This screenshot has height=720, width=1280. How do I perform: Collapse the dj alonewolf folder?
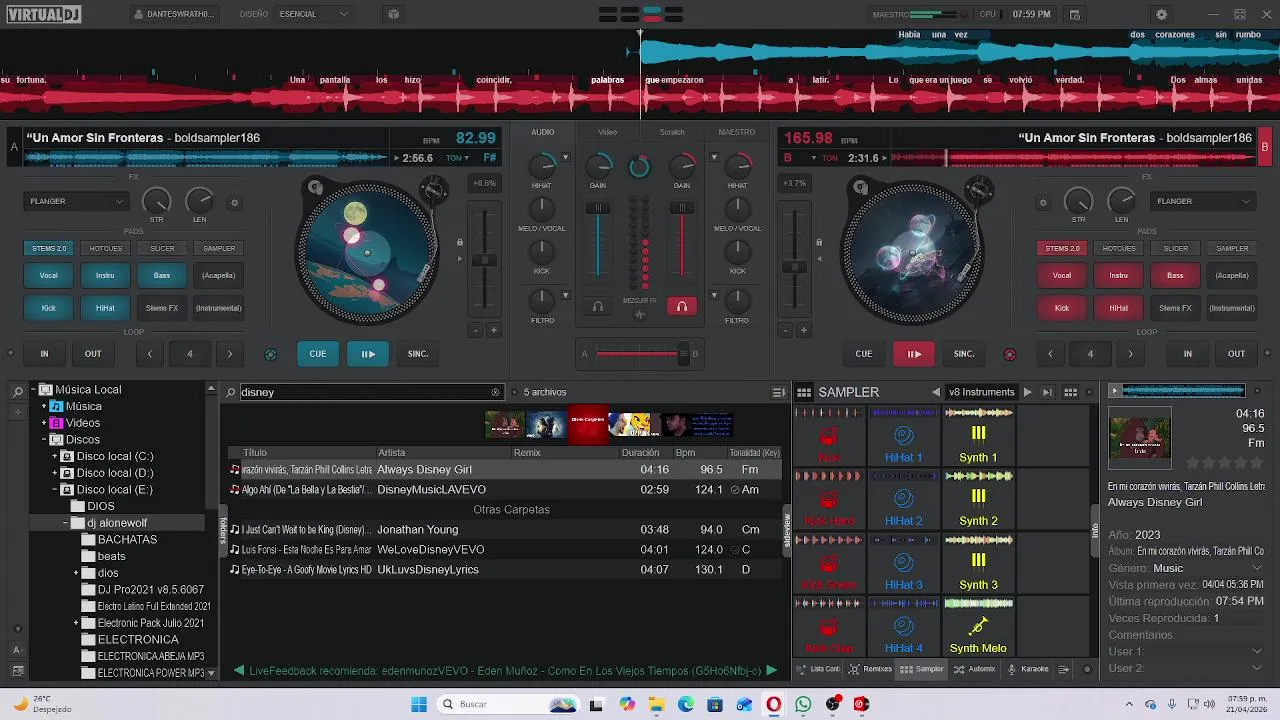(x=65, y=523)
